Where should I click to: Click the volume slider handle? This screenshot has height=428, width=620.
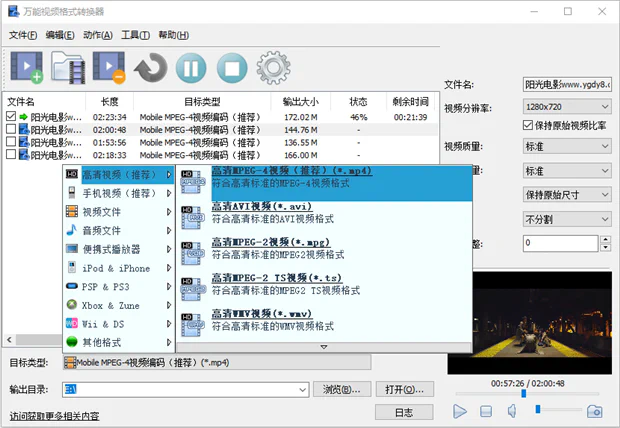(x=538, y=409)
